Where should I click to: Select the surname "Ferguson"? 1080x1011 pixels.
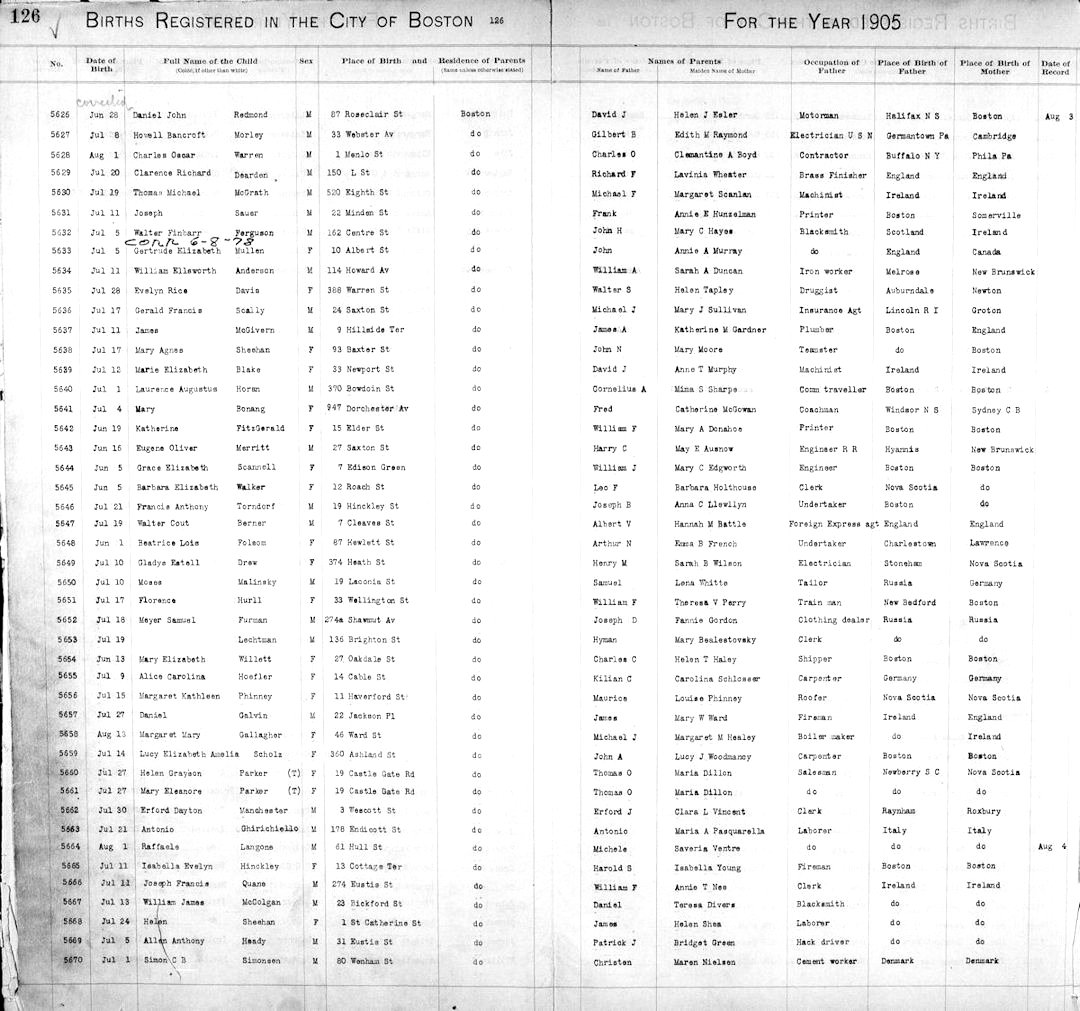(254, 233)
